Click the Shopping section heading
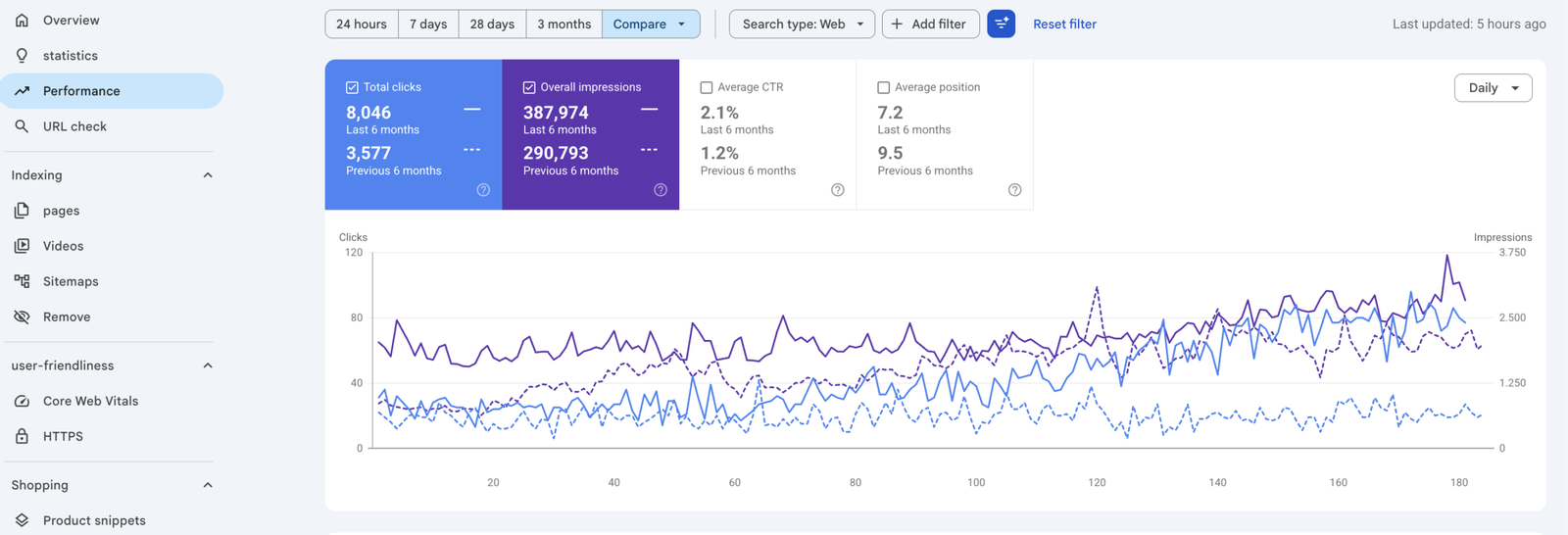Screen dimensions: 1568x535 pos(40,485)
